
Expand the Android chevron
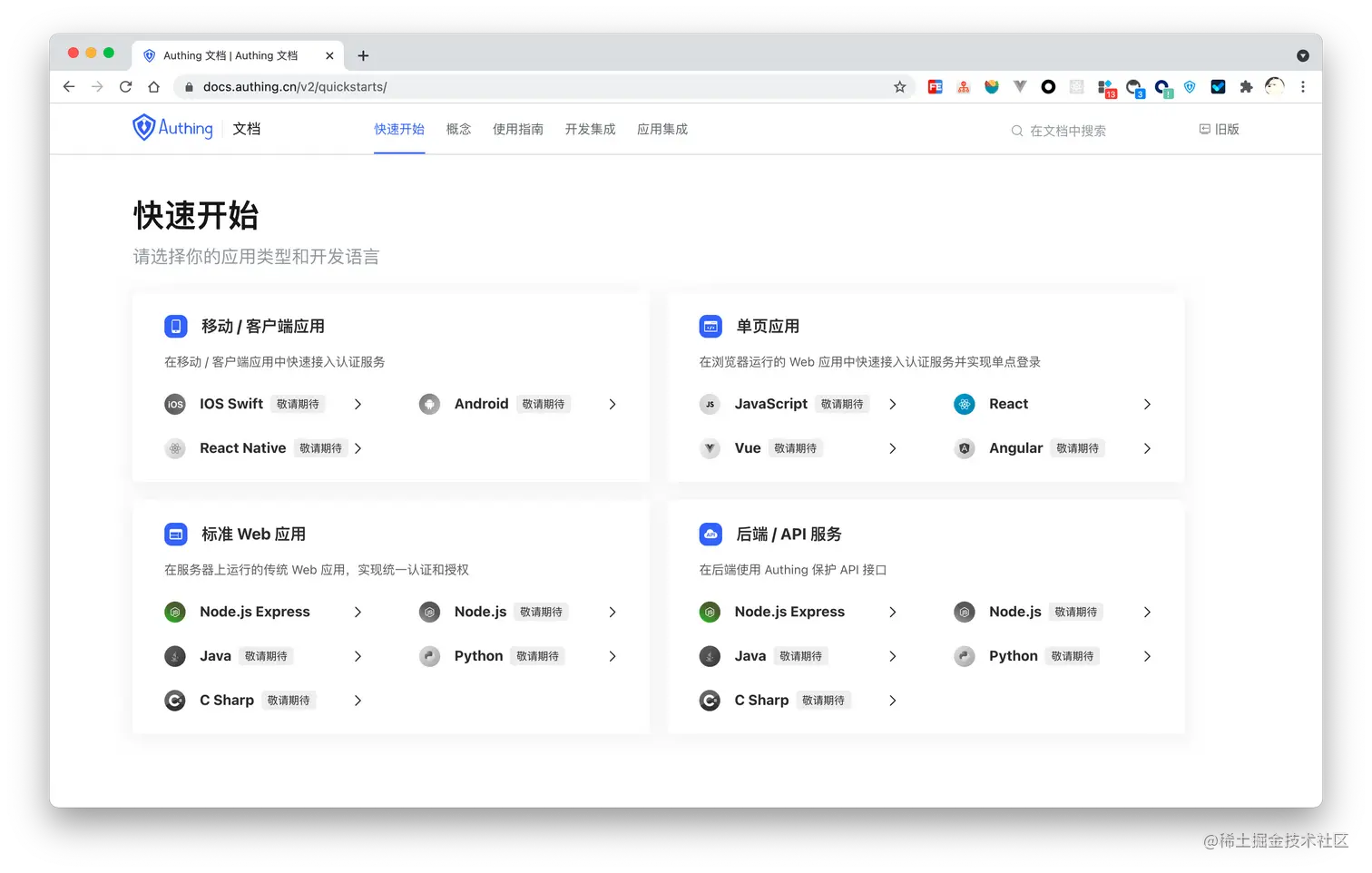tap(612, 405)
